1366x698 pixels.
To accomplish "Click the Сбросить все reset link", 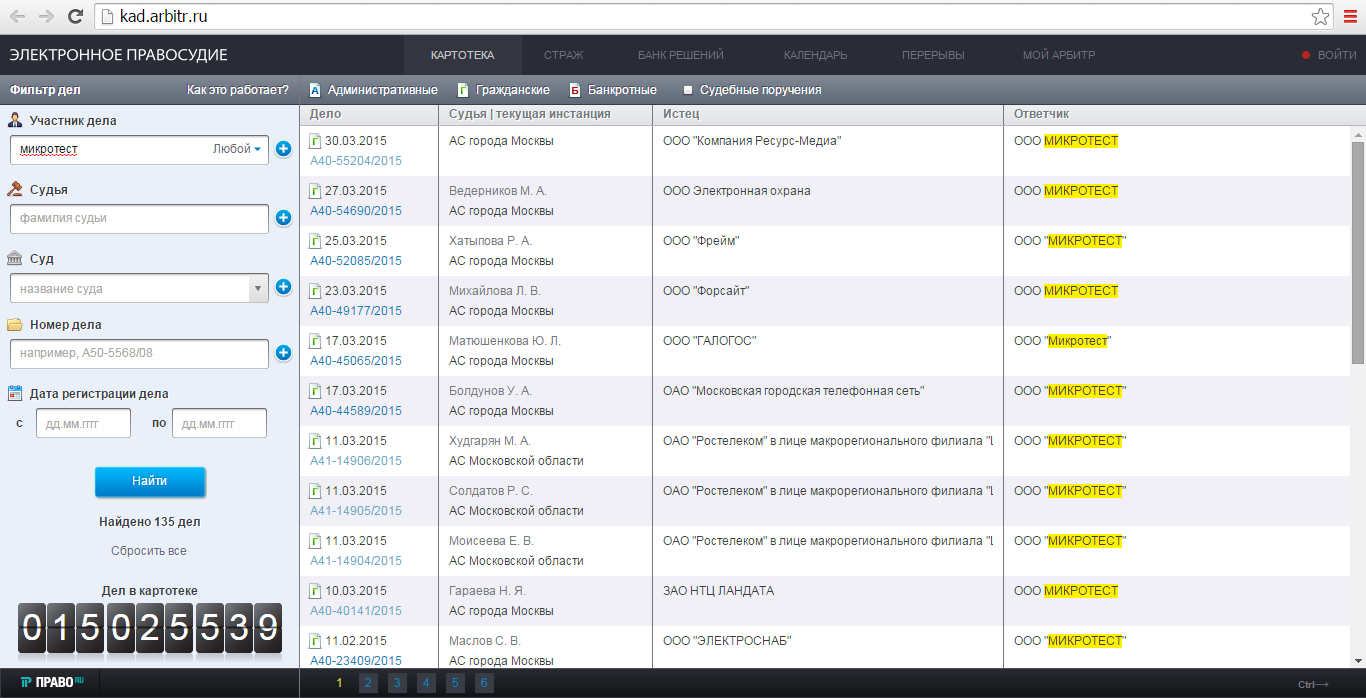I will (149, 551).
